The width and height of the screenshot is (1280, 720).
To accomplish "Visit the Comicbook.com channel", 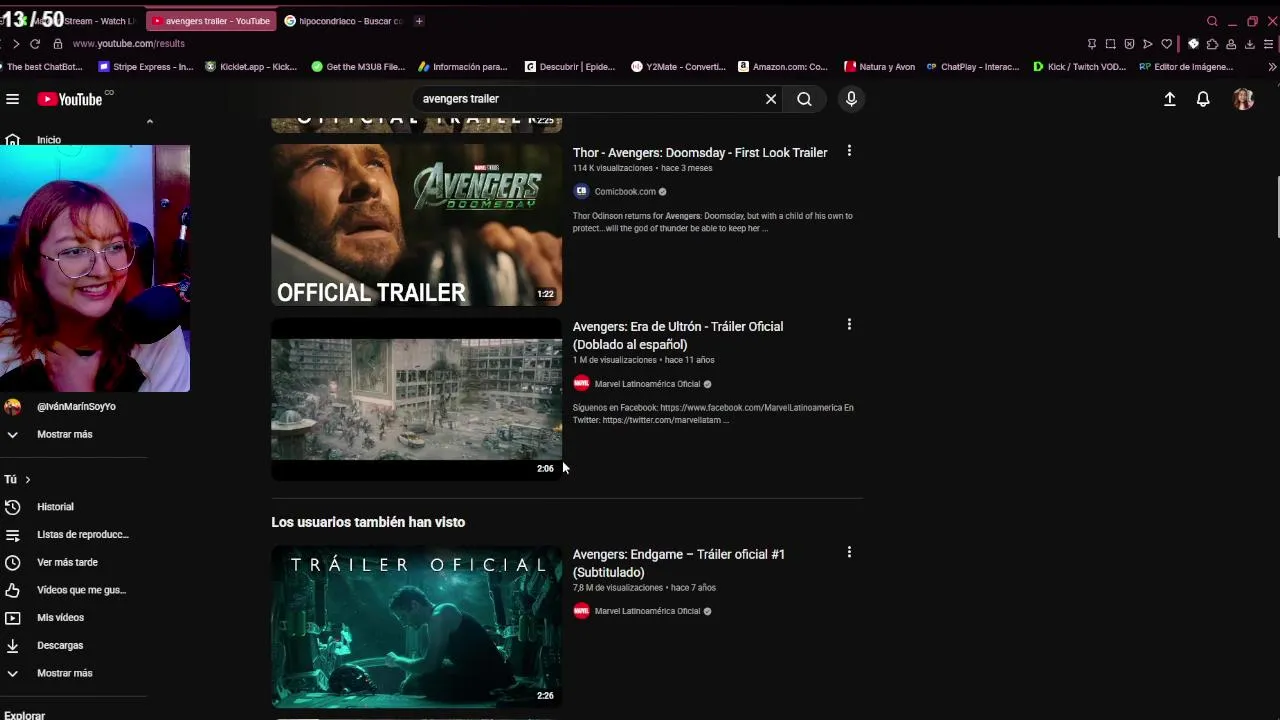I will click(x=625, y=192).
